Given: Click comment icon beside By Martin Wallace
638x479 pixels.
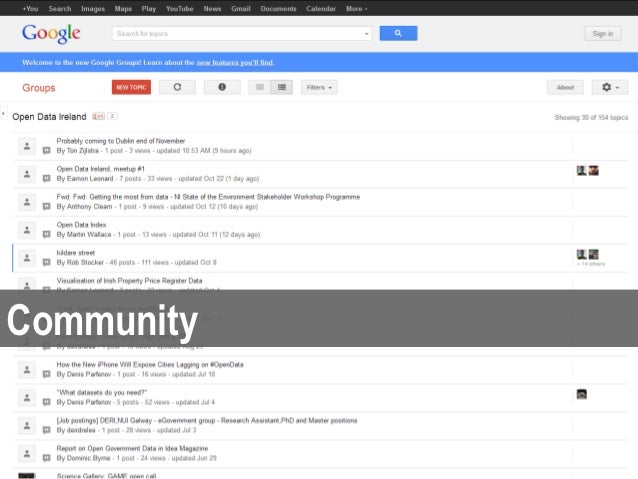Looking at the screenshot, I should (47, 234).
